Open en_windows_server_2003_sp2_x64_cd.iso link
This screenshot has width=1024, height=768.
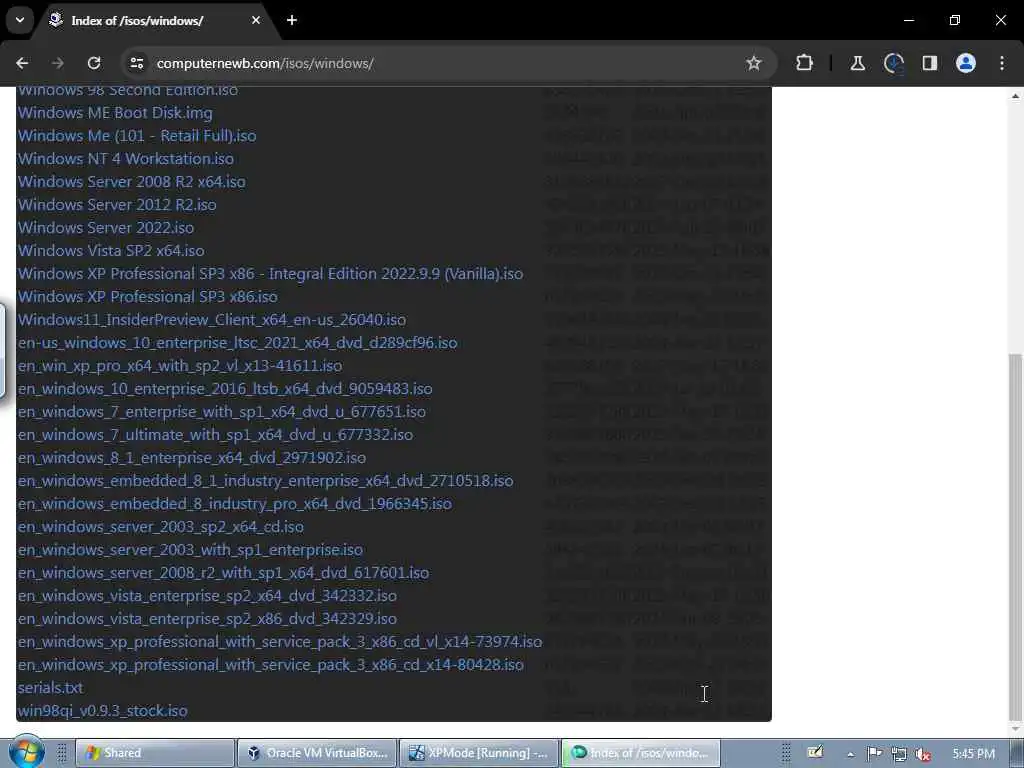(161, 526)
